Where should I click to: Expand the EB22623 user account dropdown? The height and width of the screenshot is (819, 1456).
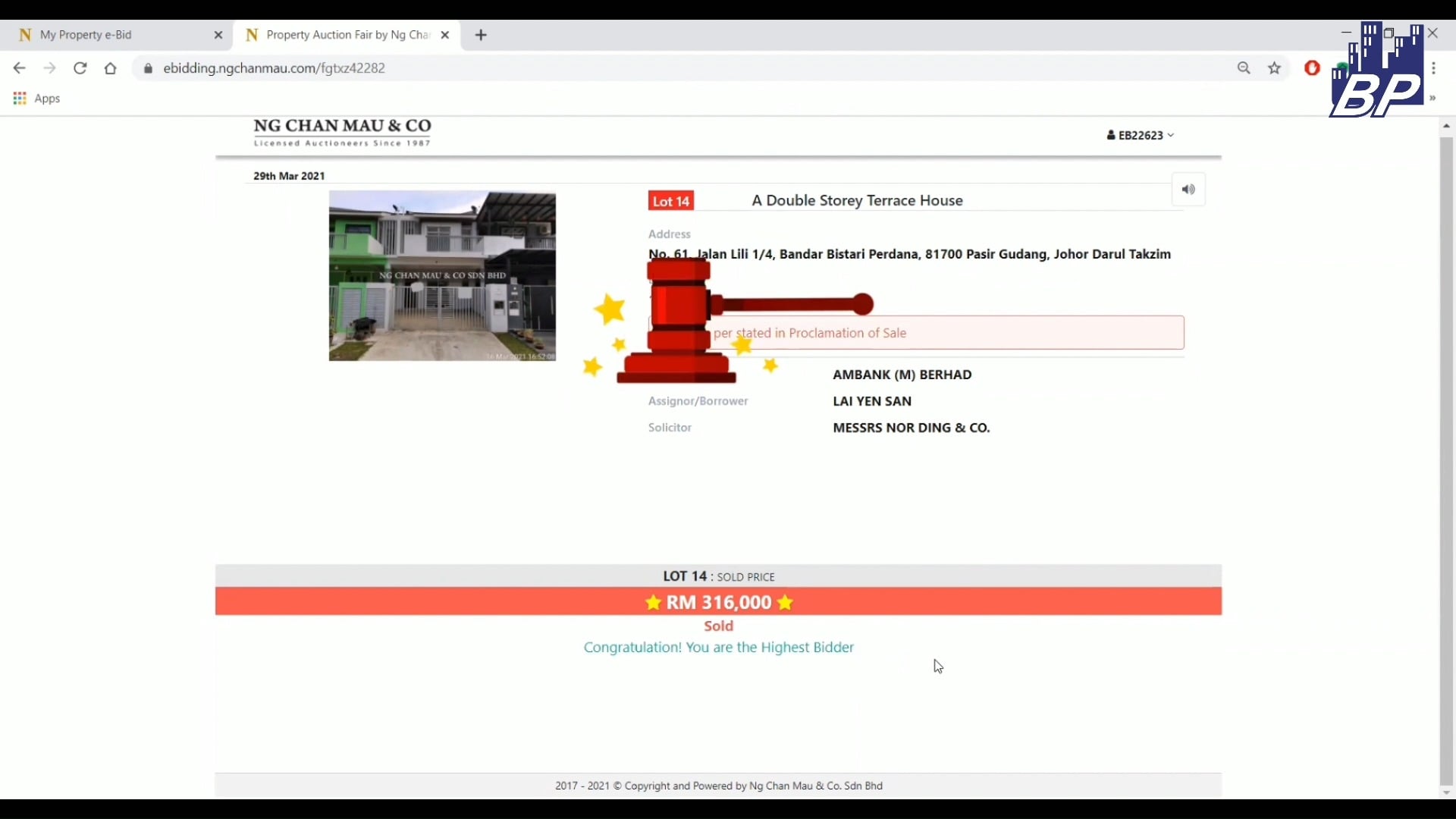click(x=1141, y=135)
